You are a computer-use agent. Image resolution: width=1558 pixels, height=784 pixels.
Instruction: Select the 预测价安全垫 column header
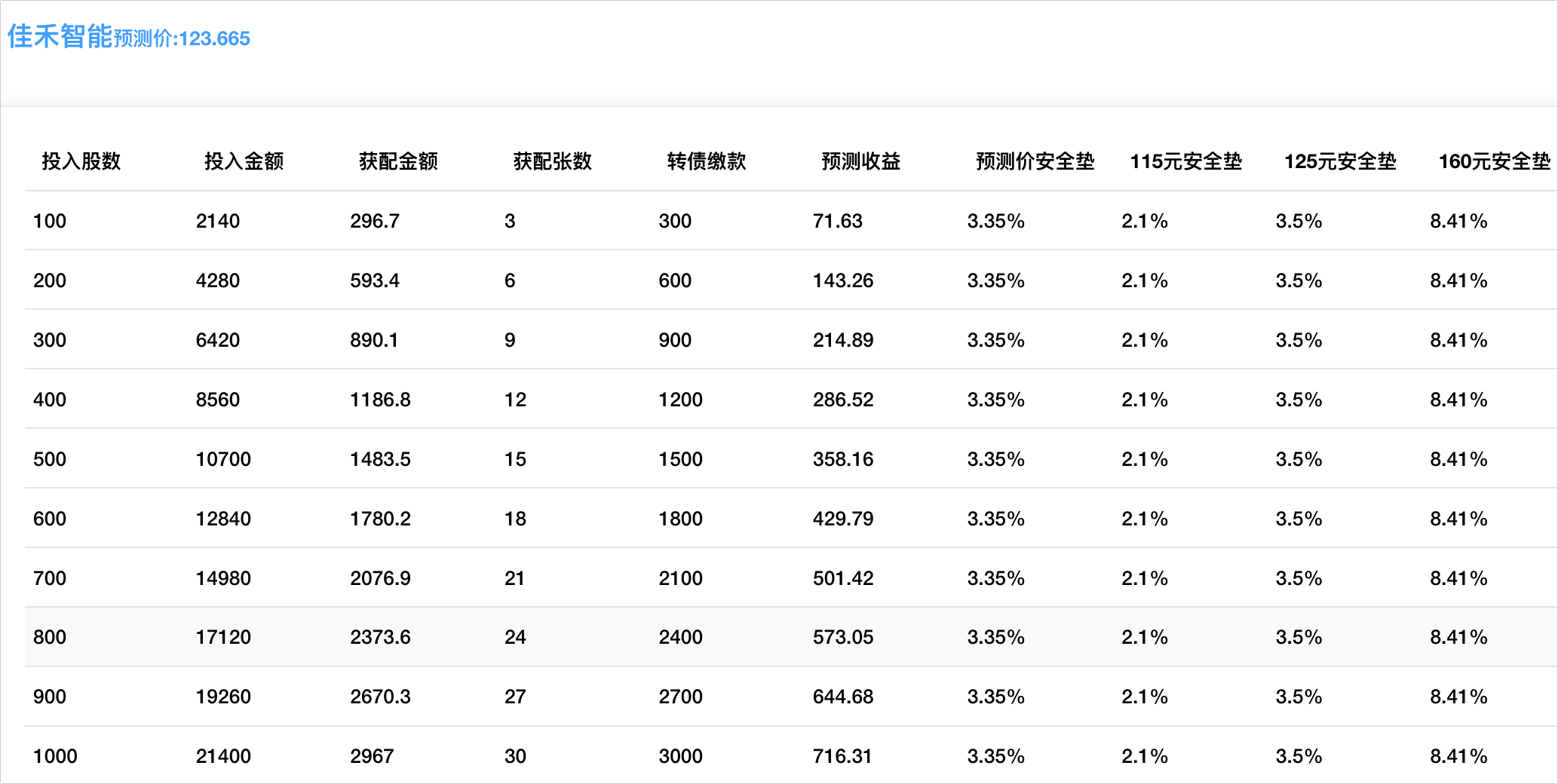(1035, 161)
